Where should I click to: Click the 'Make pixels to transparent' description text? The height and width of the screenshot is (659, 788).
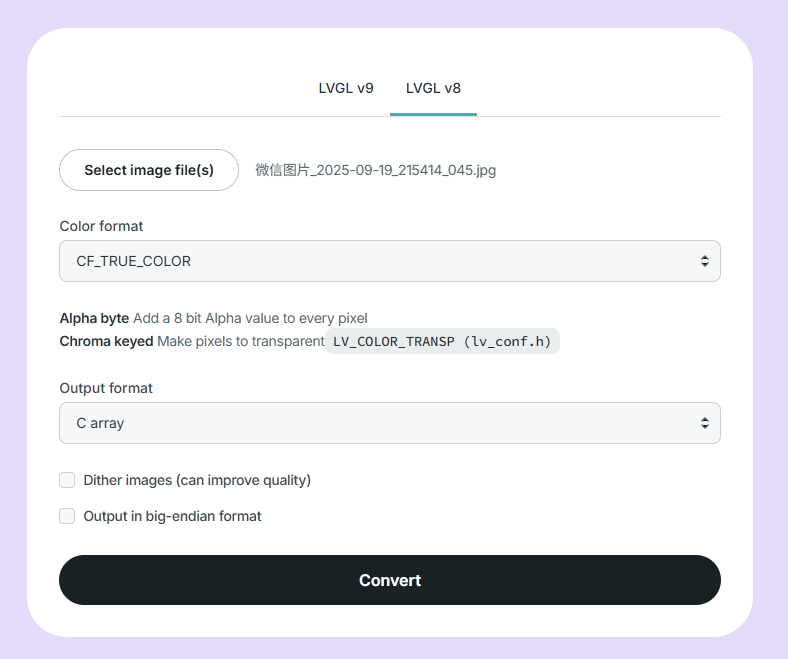click(x=241, y=341)
